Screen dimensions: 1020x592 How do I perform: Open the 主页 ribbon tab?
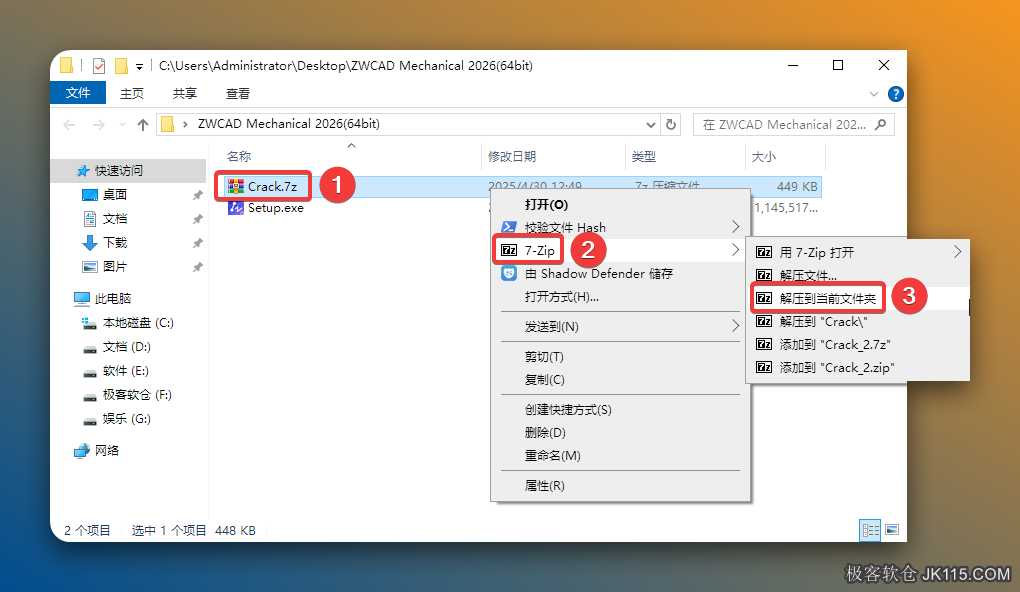(x=131, y=94)
